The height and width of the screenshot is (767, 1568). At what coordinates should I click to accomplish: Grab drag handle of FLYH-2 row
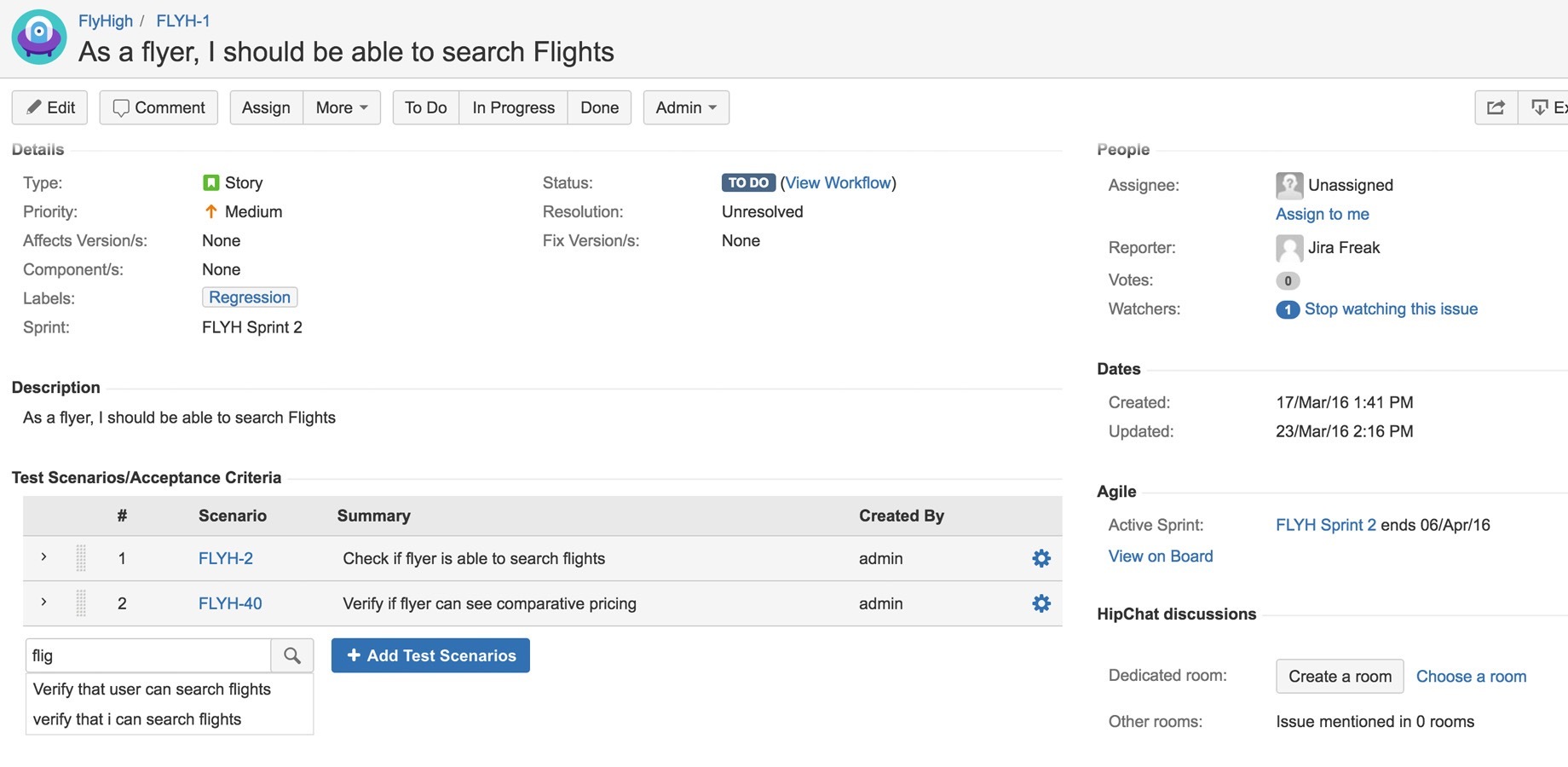point(81,558)
